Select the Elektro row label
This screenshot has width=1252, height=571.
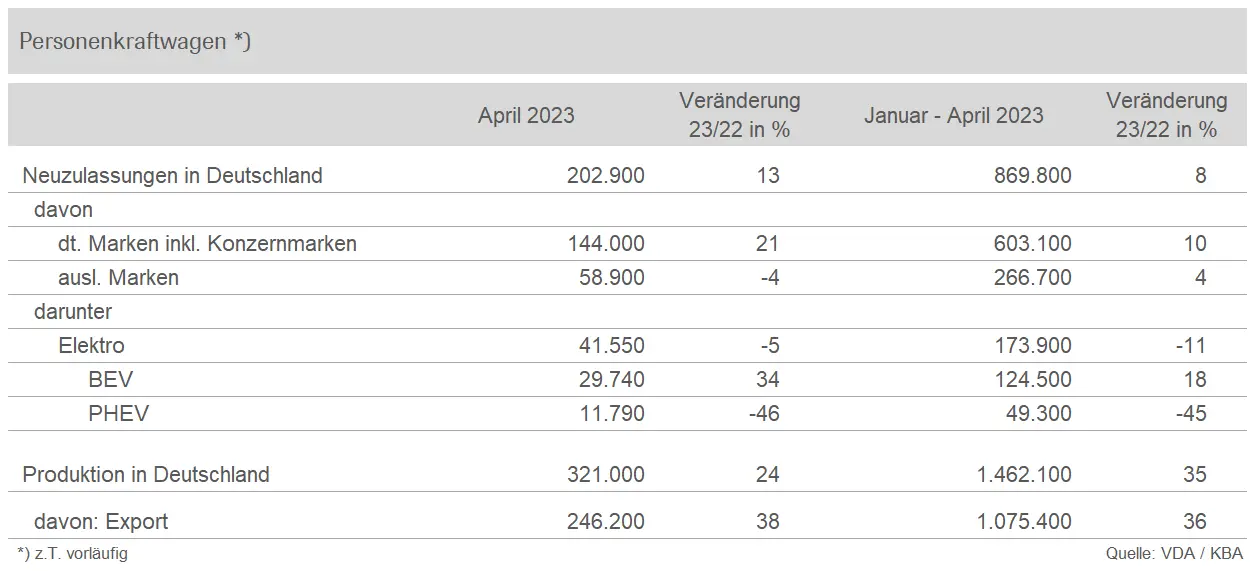click(92, 346)
